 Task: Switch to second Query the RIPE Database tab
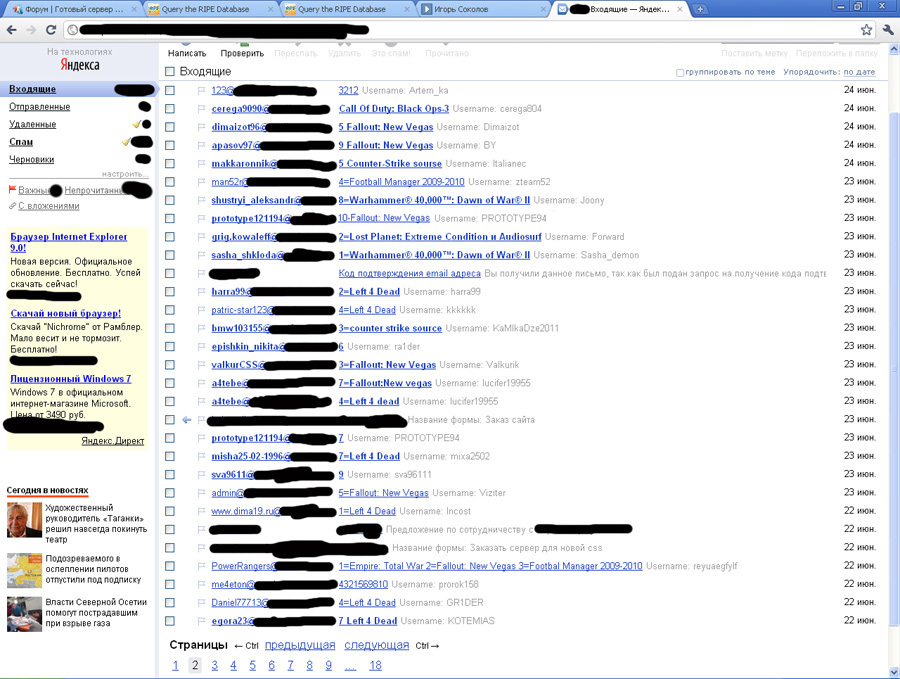click(347, 9)
